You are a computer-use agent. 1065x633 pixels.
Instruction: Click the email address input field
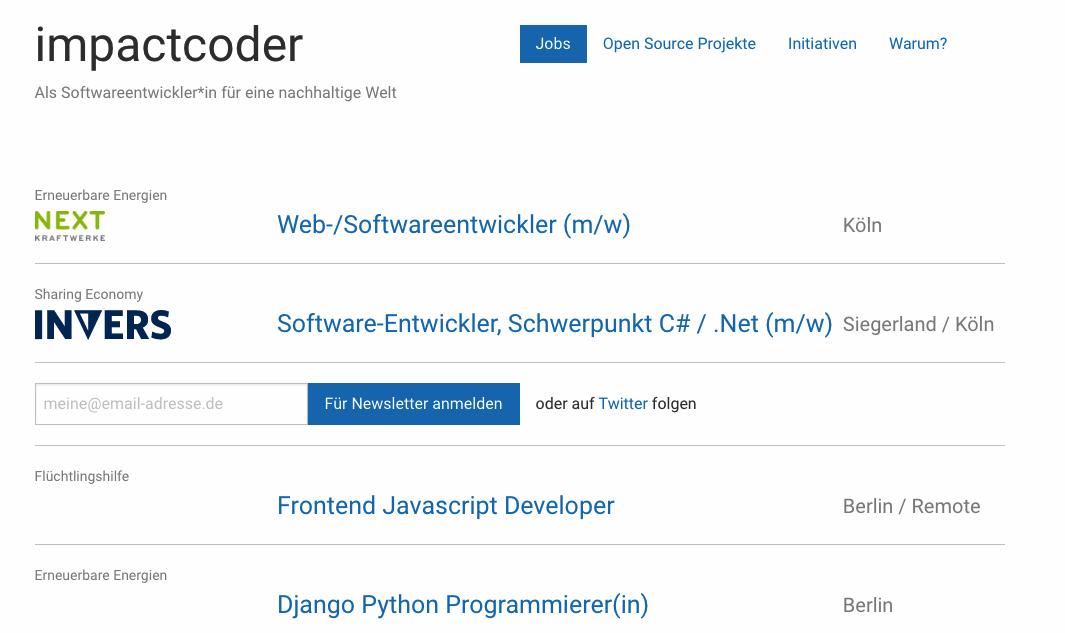point(170,403)
